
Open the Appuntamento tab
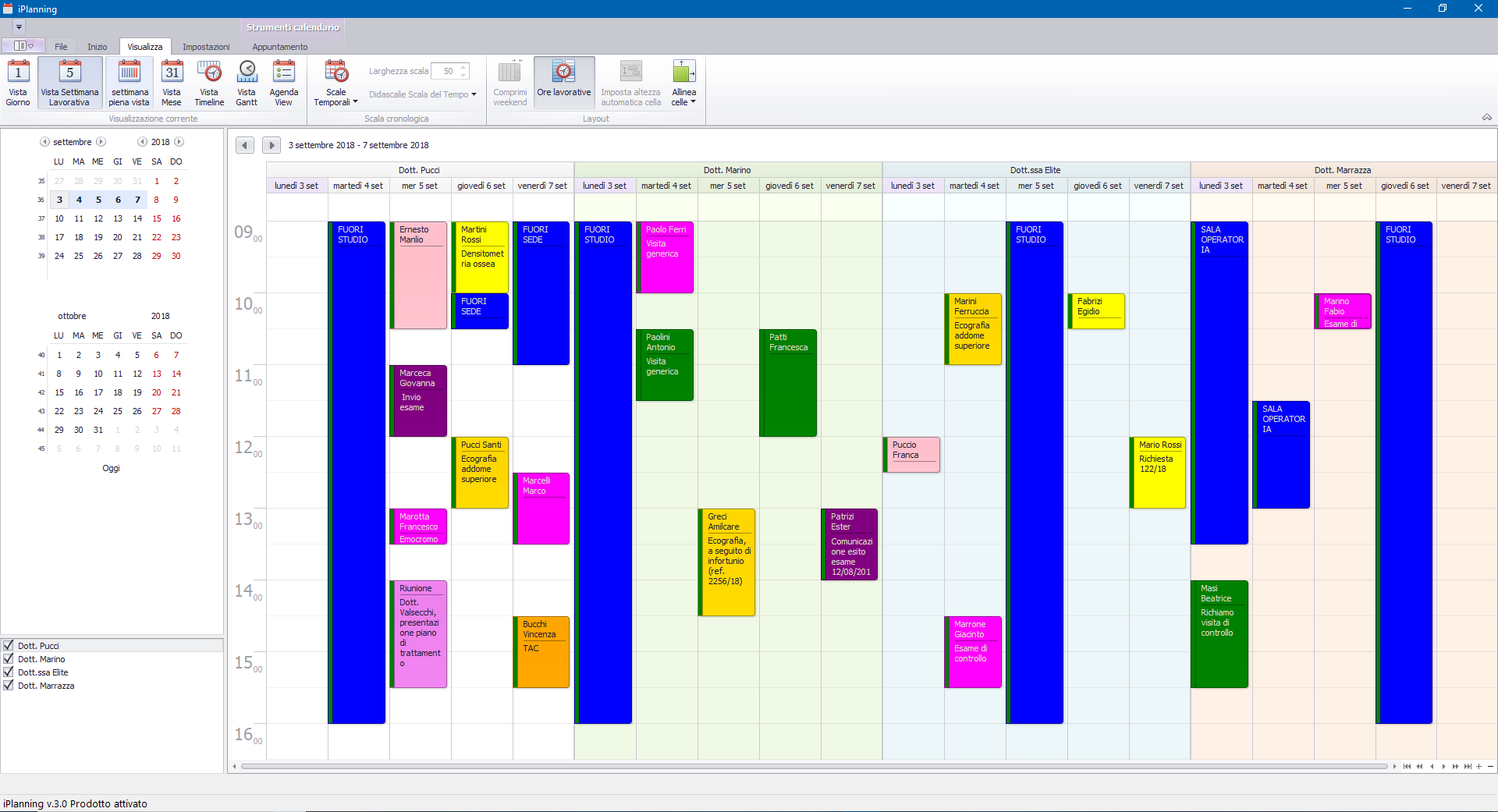click(x=279, y=47)
